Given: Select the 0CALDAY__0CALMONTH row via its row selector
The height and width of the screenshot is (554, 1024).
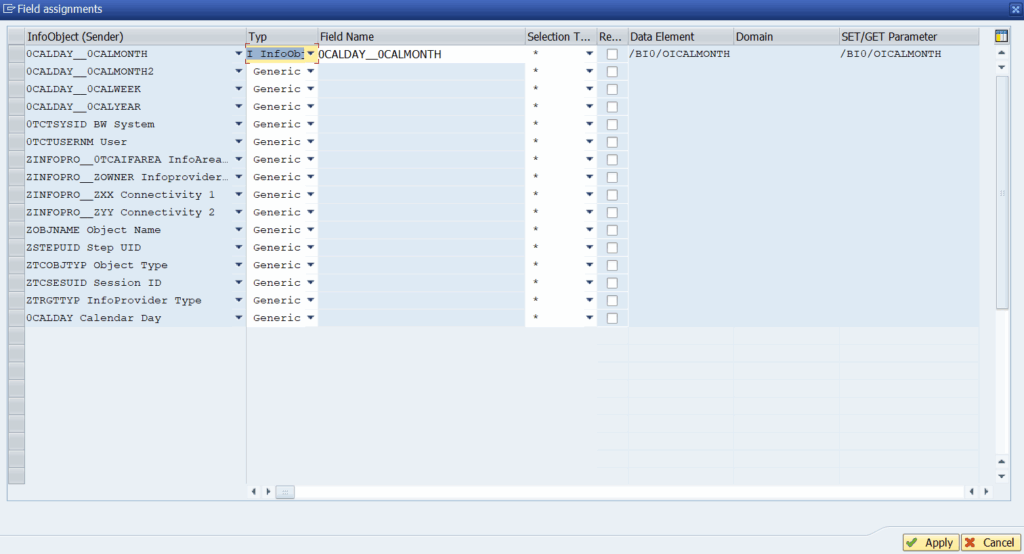Looking at the screenshot, I should point(16,54).
